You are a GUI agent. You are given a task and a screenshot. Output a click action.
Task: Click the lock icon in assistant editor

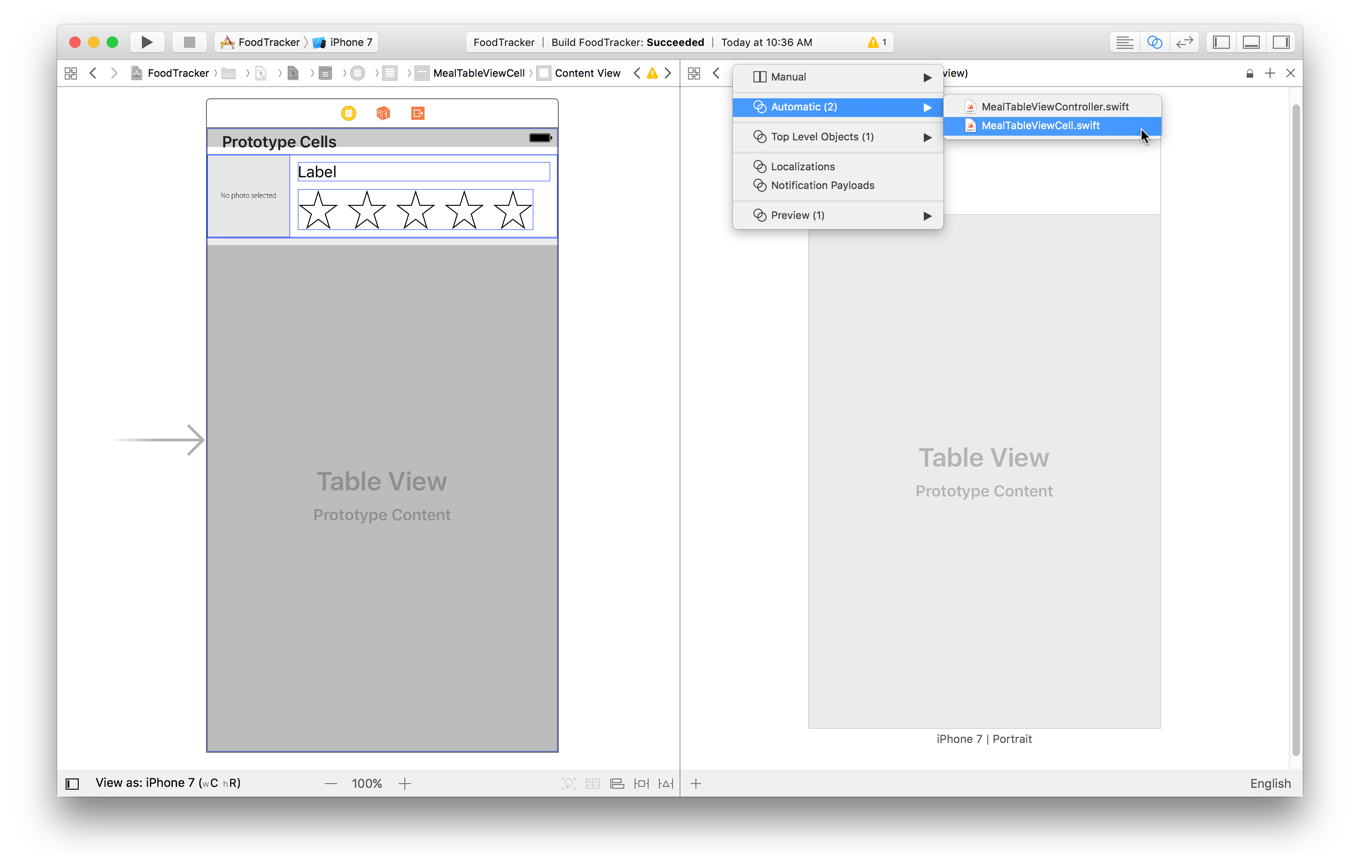pos(1250,73)
